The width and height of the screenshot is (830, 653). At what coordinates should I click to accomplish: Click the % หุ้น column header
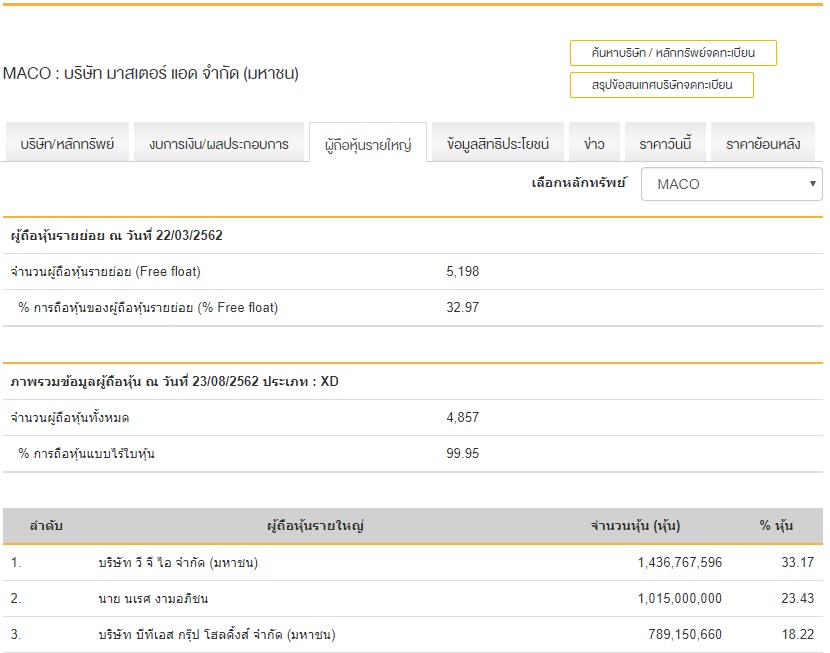click(x=777, y=526)
